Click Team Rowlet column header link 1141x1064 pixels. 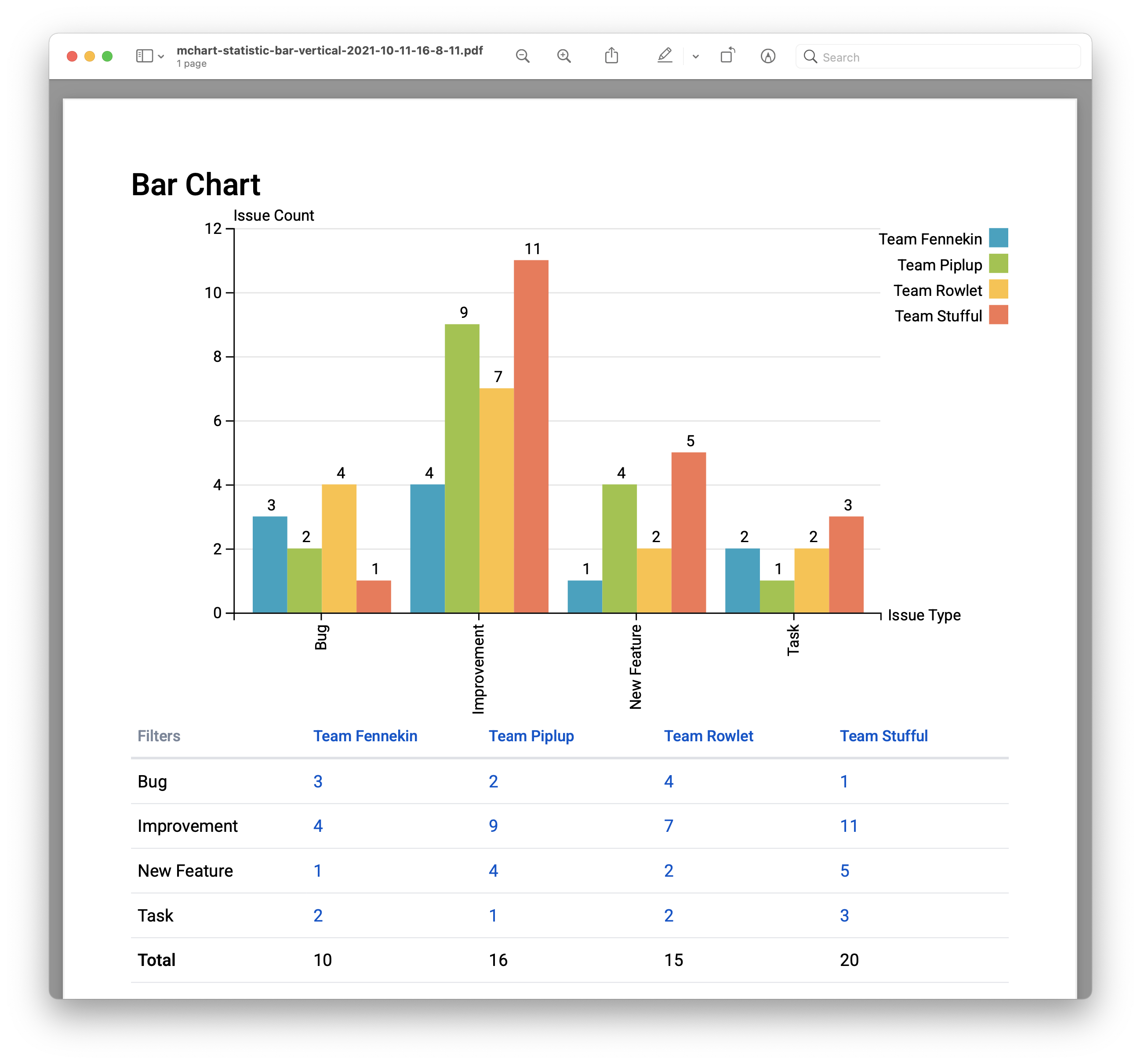click(x=708, y=736)
